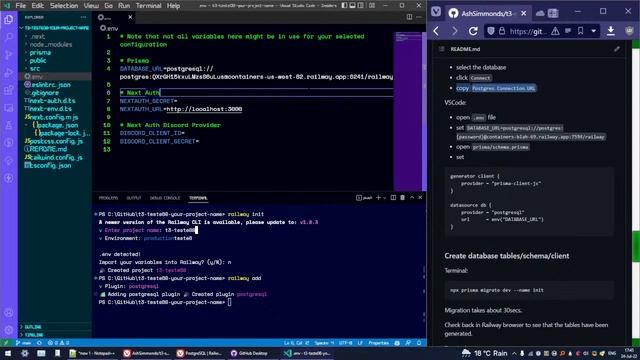This screenshot has height=360, width=640.
Task: Open the Help menu
Action: 173,6
